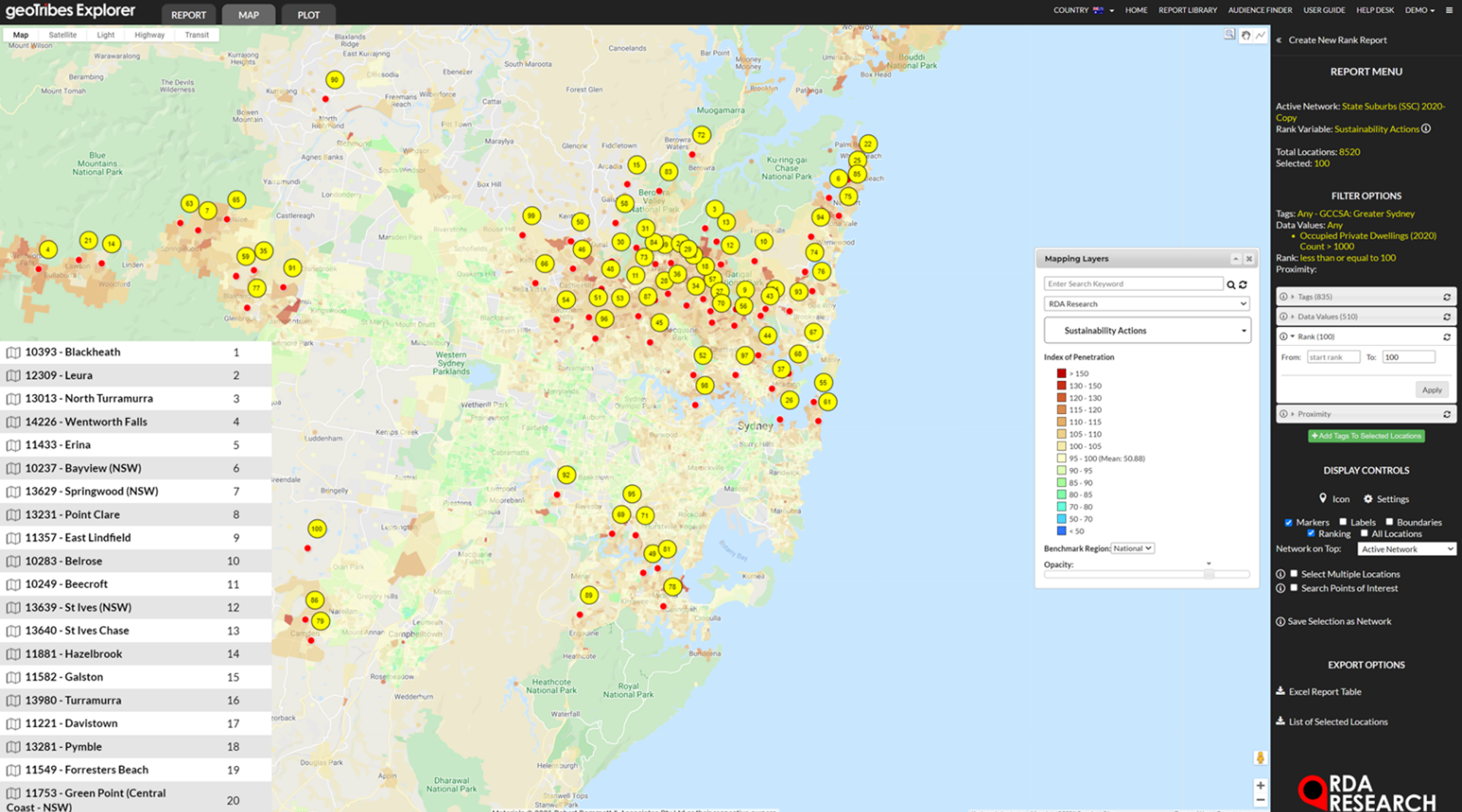The height and width of the screenshot is (812, 1462).
Task: Open the hamburger menu in top bar
Action: coord(1449,10)
